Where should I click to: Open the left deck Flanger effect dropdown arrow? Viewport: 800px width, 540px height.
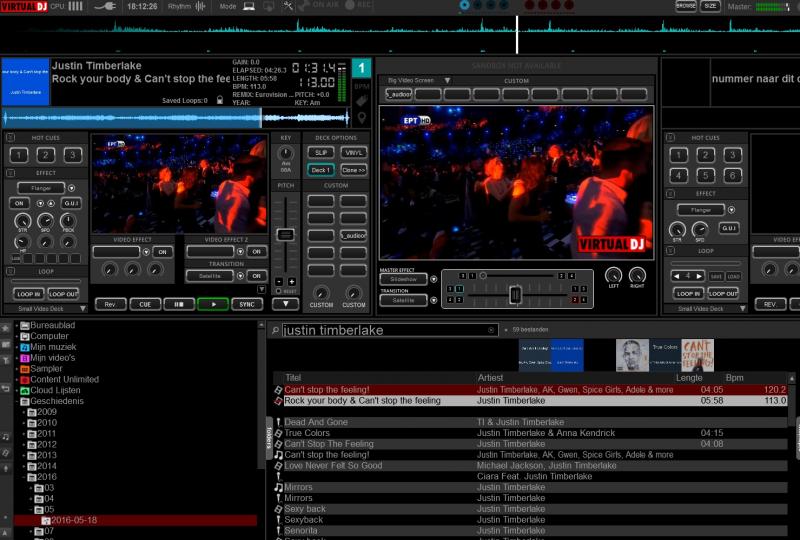point(71,188)
